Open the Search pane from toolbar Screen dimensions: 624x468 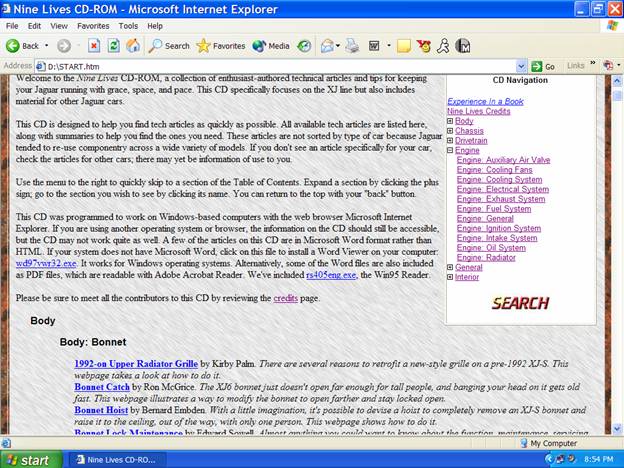(x=169, y=46)
